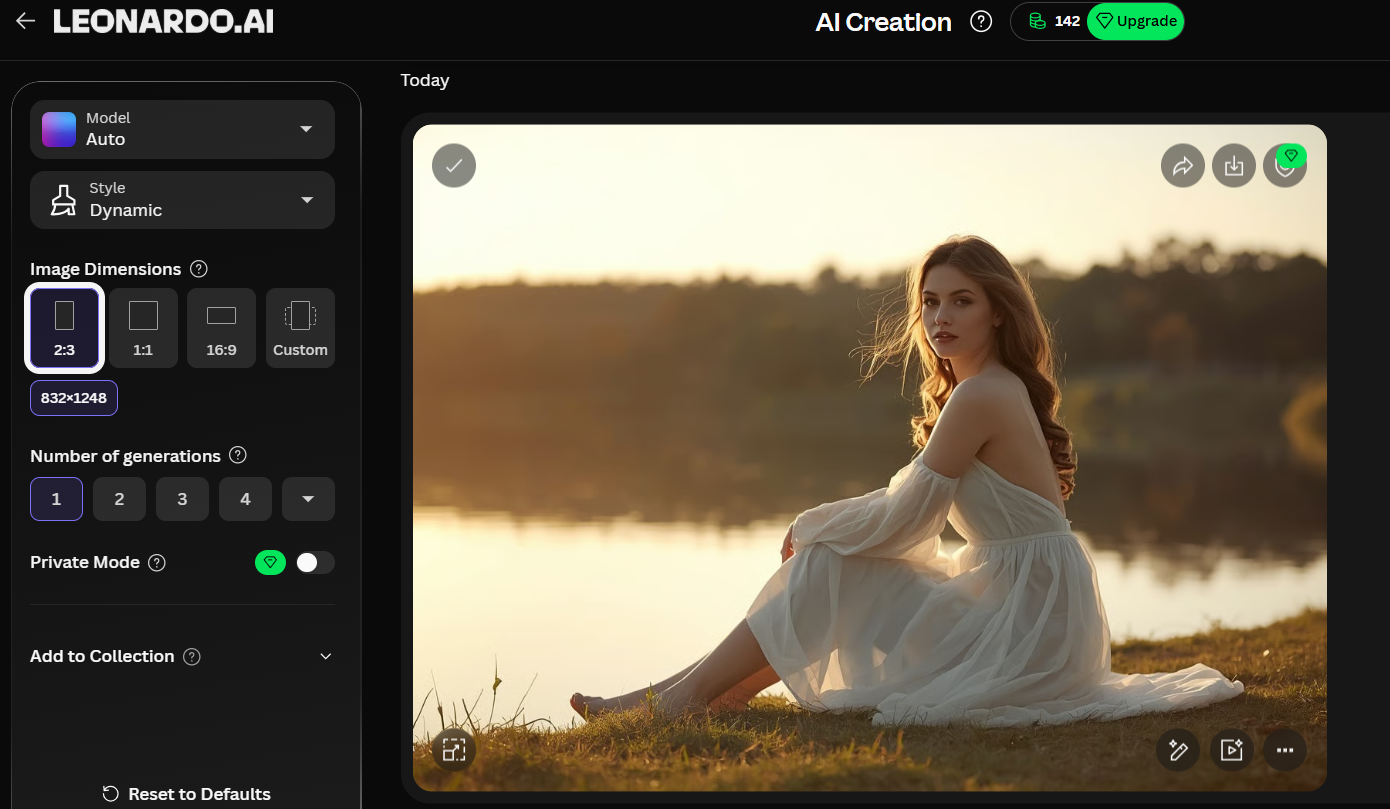Choose Custom image dimensions

click(x=300, y=328)
